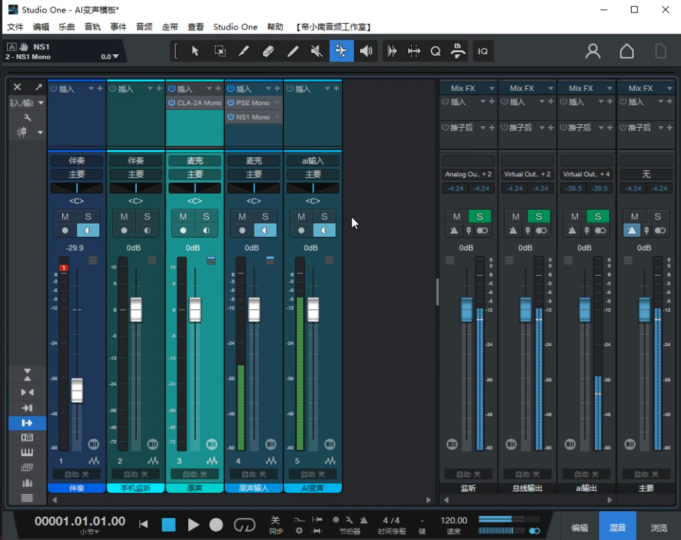Image resolution: width=681 pixels, height=540 pixels.
Task: Open the 查看 menu
Action: (196, 27)
